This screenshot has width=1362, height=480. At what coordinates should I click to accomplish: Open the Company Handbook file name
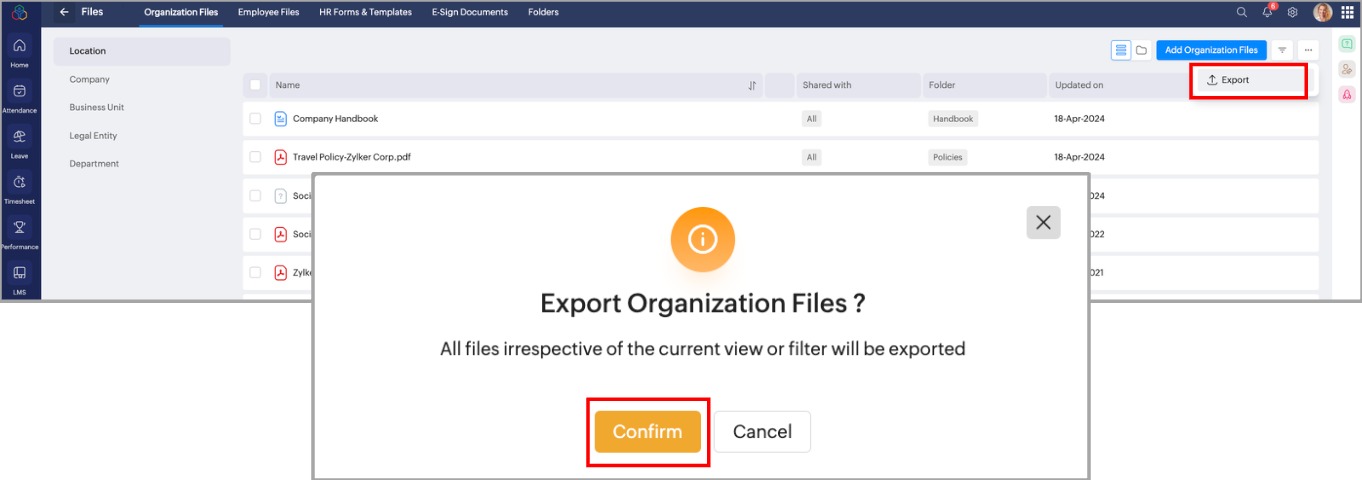335,119
